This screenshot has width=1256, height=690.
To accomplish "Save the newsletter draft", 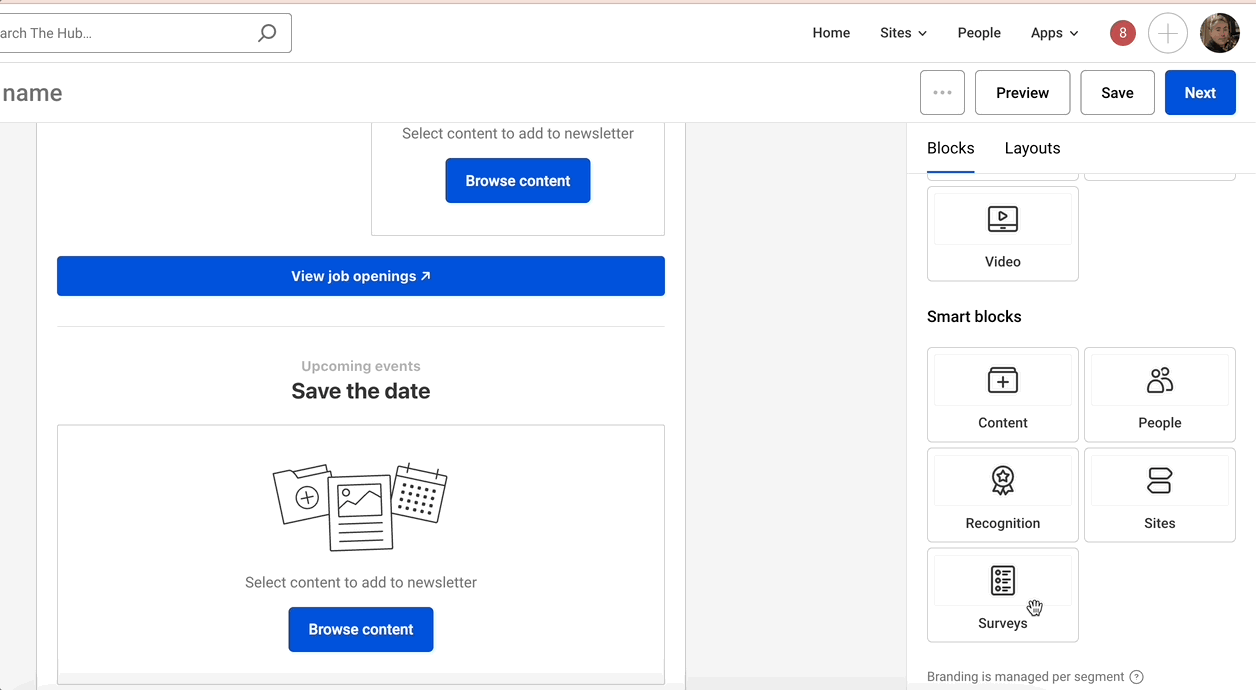I will [1117, 92].
